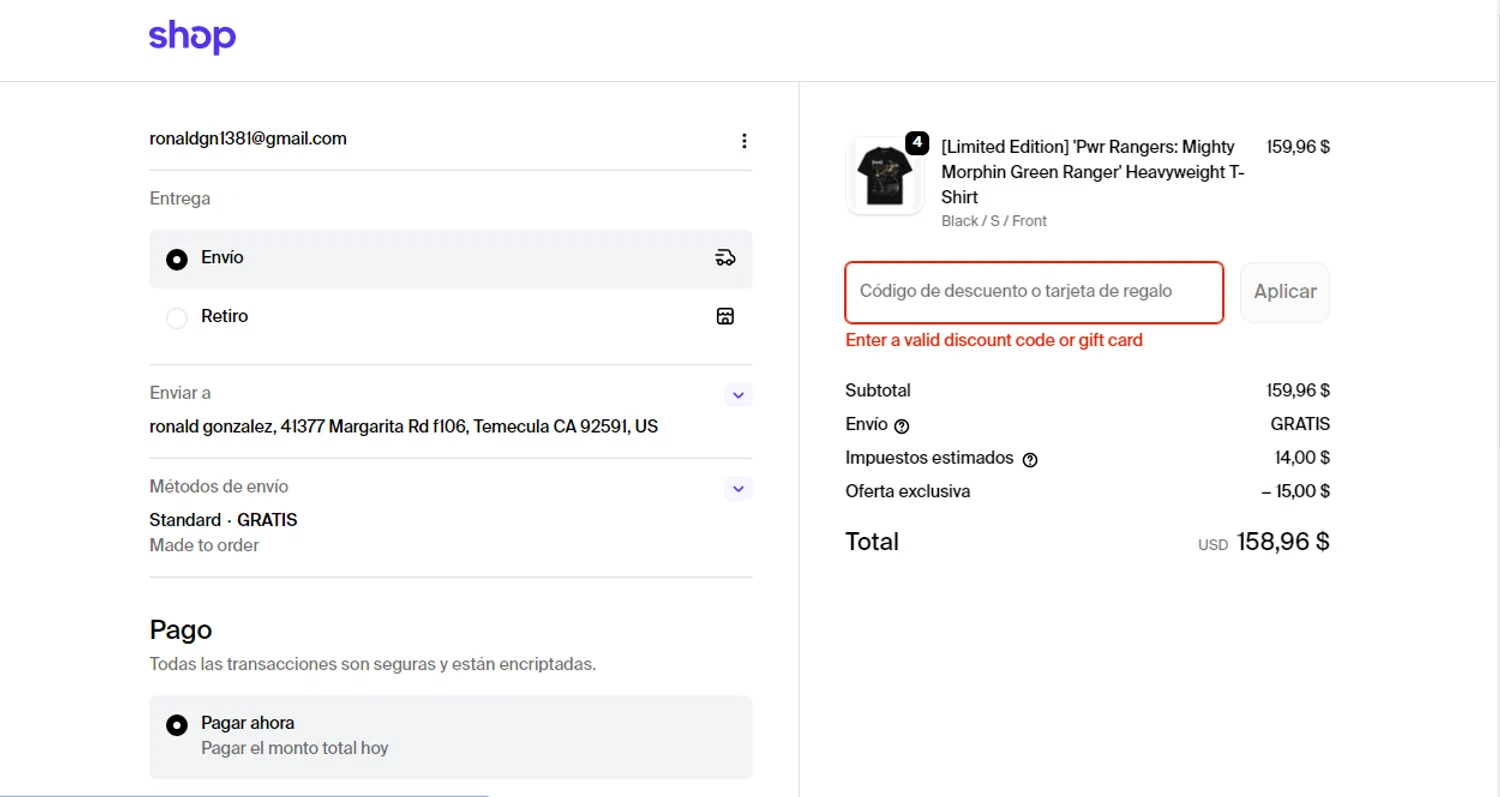Click the Total label in order summary
Image resolution: width=1500 pixels, height=797 pixels.
[872, 542]
